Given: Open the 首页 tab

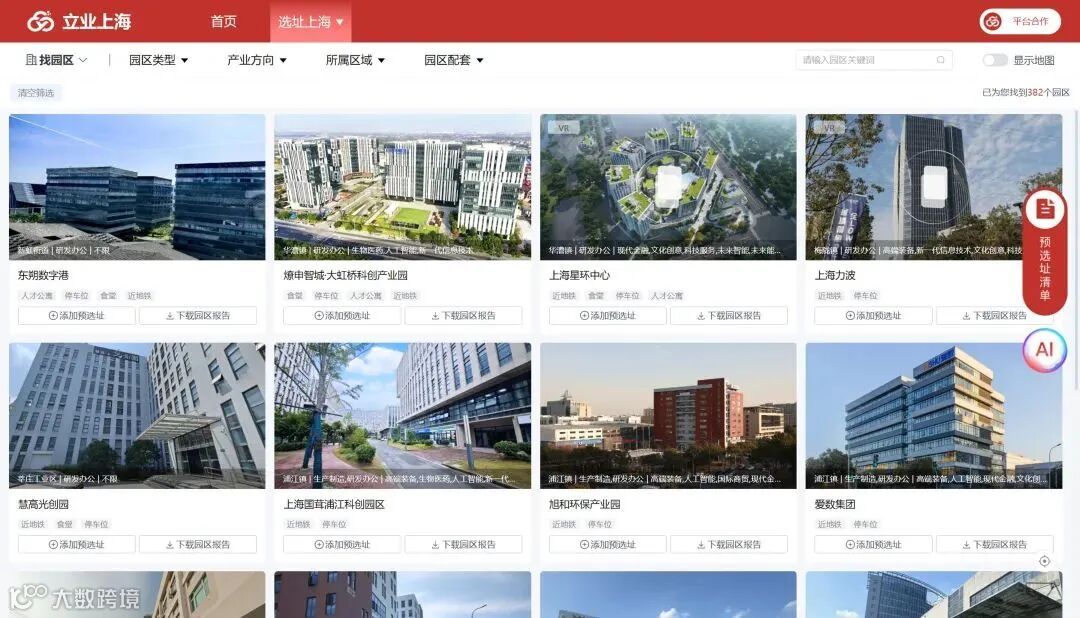Looking at the screenshot, I should point(223,21).
